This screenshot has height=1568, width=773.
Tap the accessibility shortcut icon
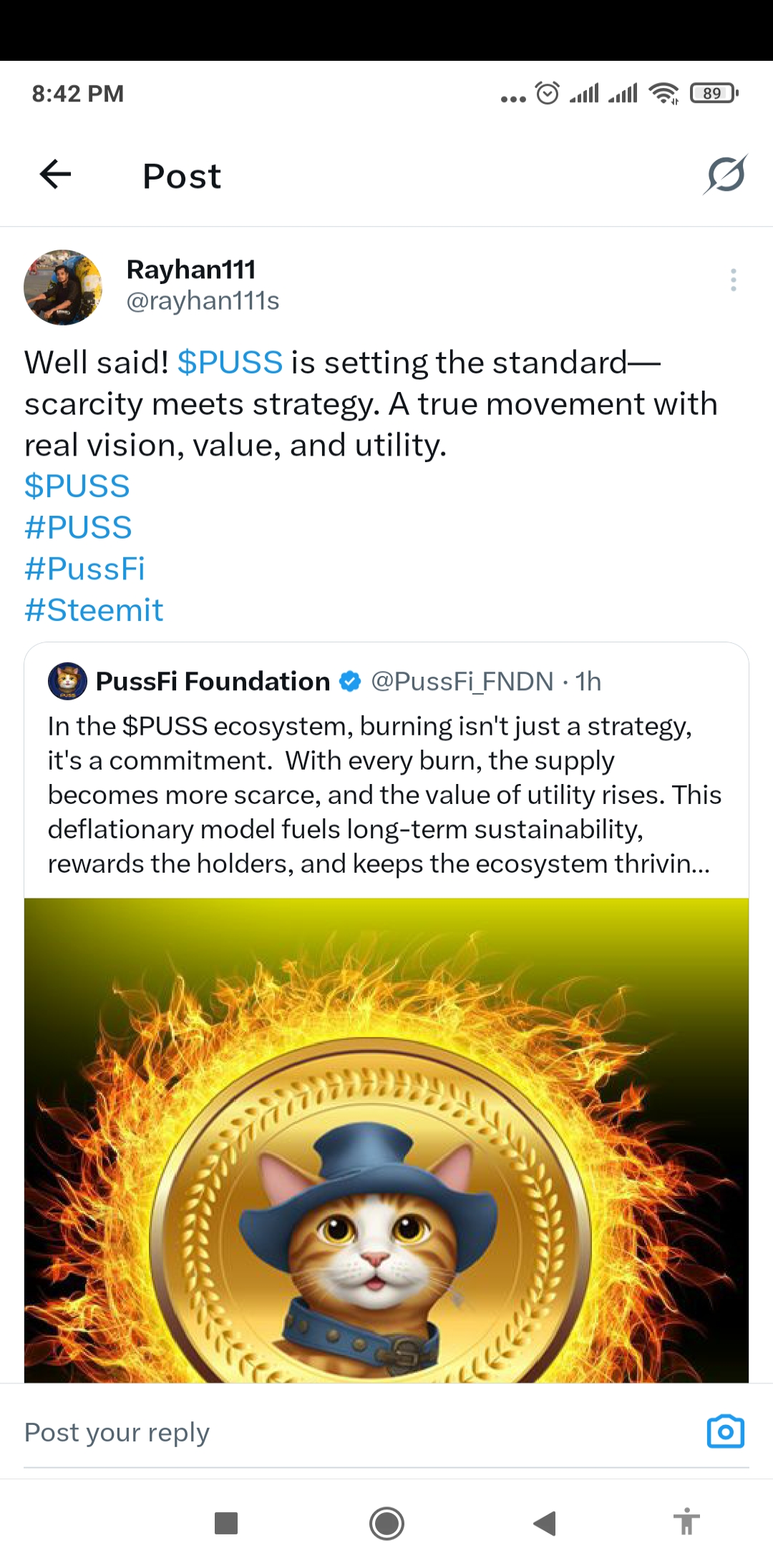[x=686, y=1522]
